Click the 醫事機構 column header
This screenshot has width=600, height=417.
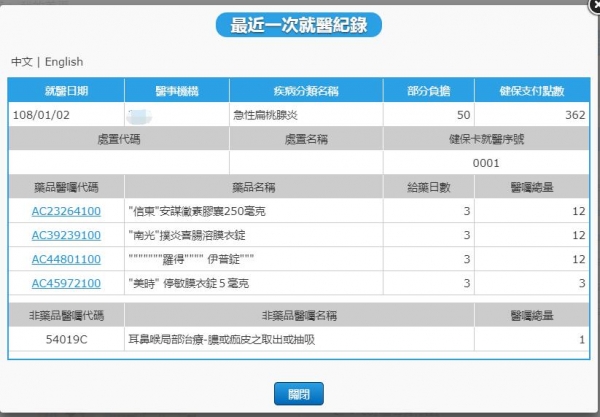[178, 91]
